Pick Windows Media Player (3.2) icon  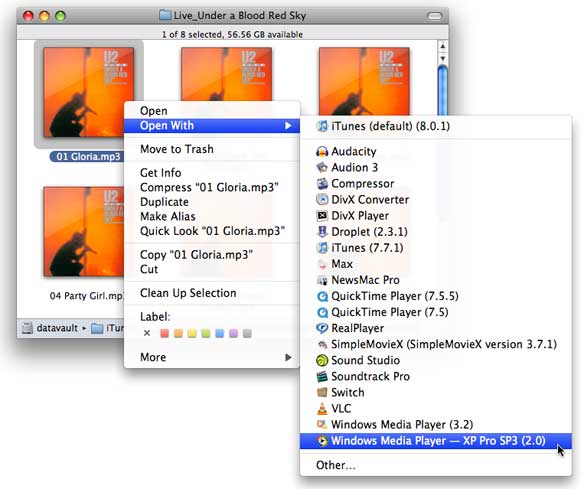point(322,425)
